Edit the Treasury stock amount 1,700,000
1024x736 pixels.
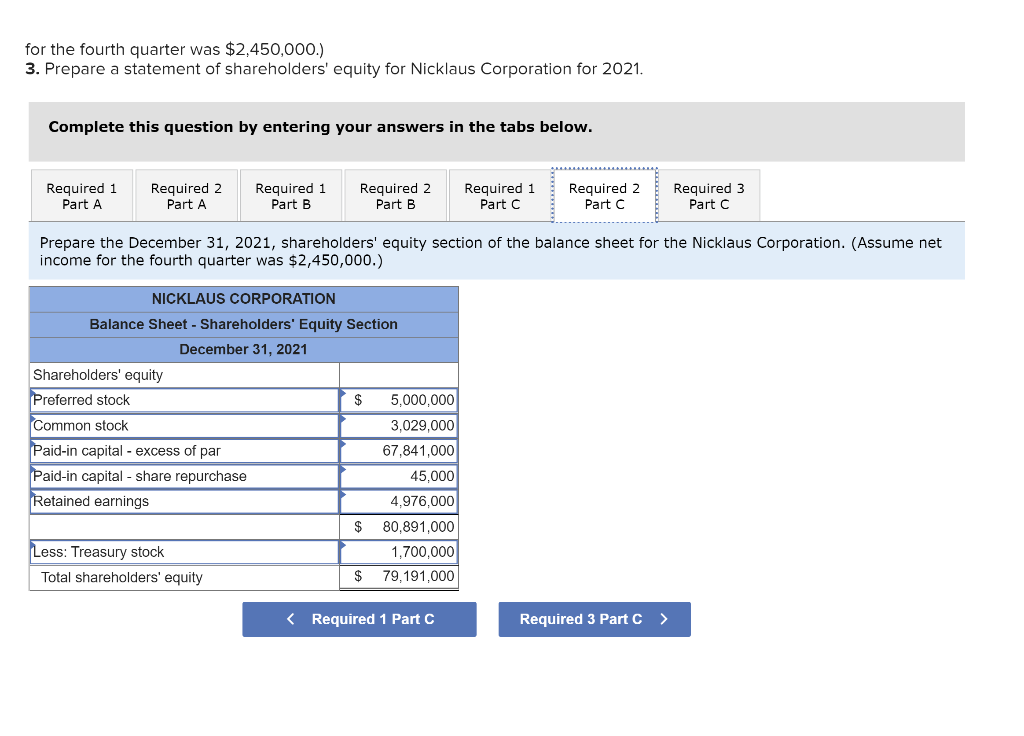click(x=399, y=552)
